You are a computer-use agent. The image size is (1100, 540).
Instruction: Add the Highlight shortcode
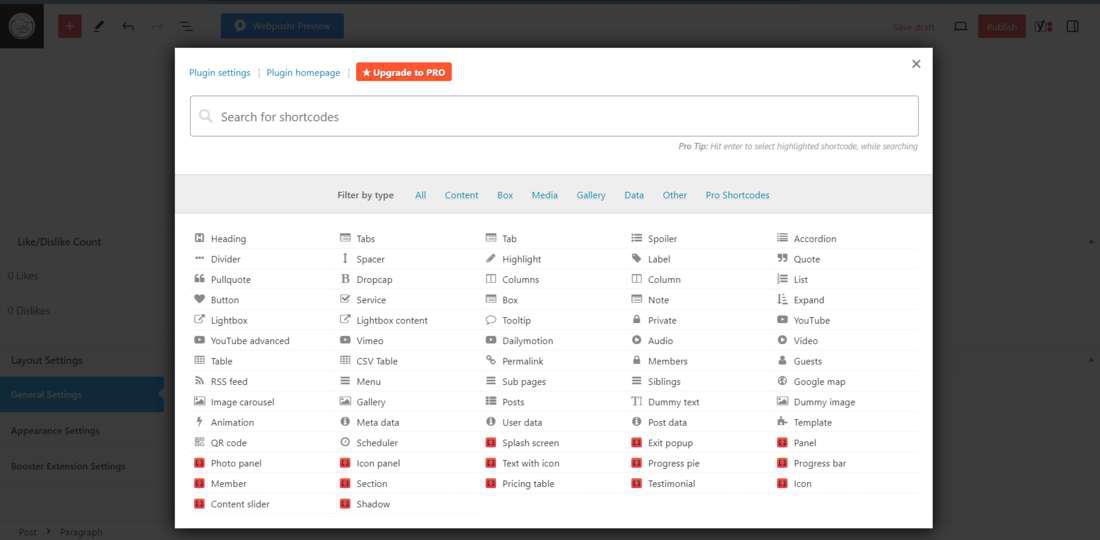coord(514,259)
